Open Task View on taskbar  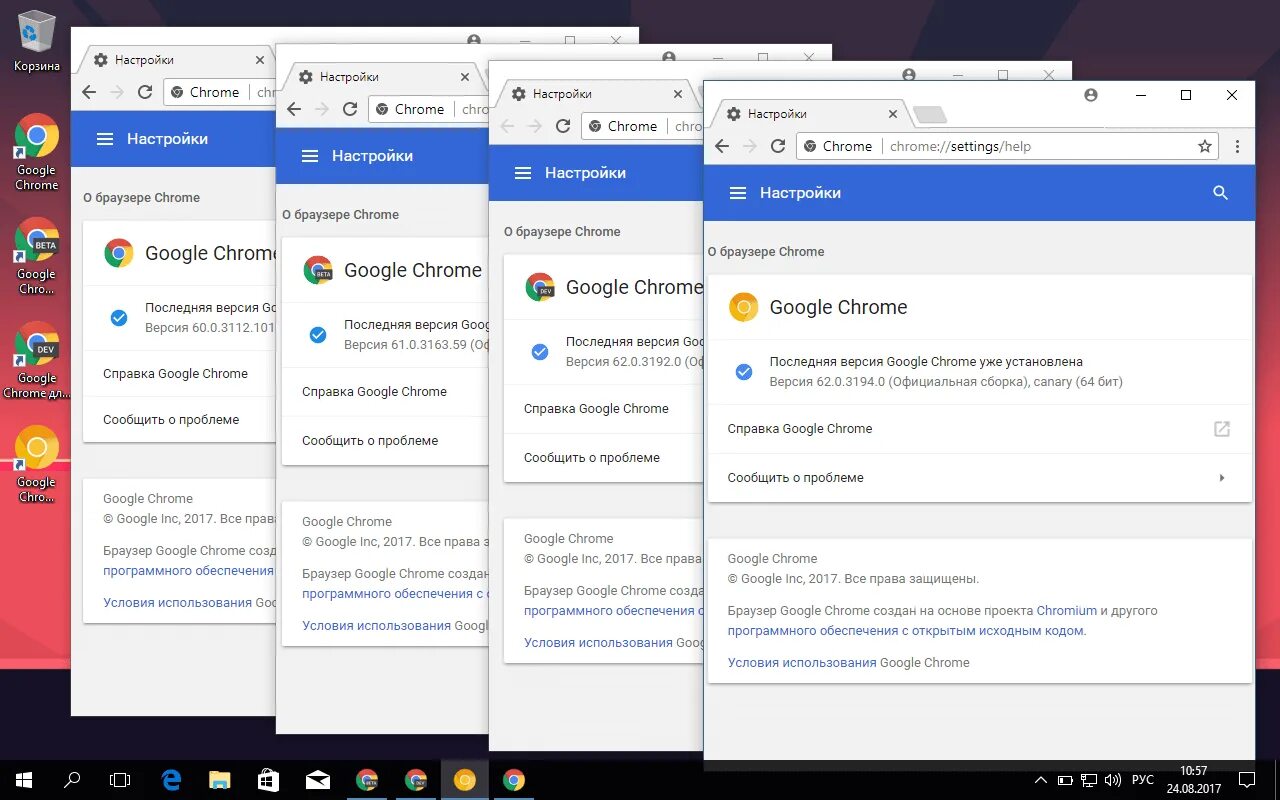click(x=120, y=780)
